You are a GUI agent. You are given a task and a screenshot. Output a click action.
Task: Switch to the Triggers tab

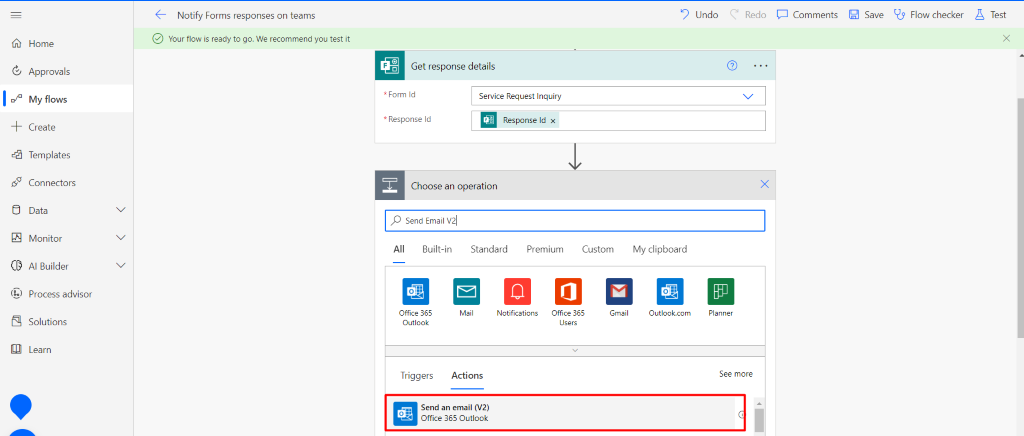[x=417, y=376]
